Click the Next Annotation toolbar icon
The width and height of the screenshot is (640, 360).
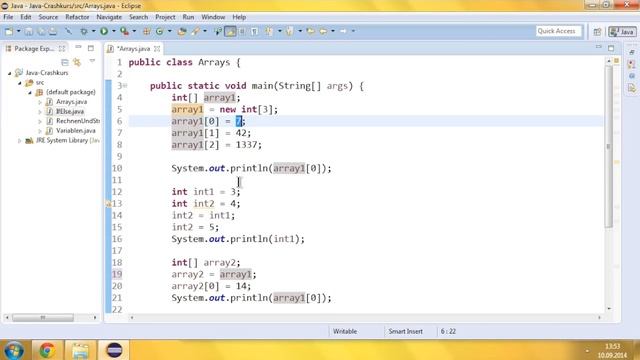click(269, 31)
